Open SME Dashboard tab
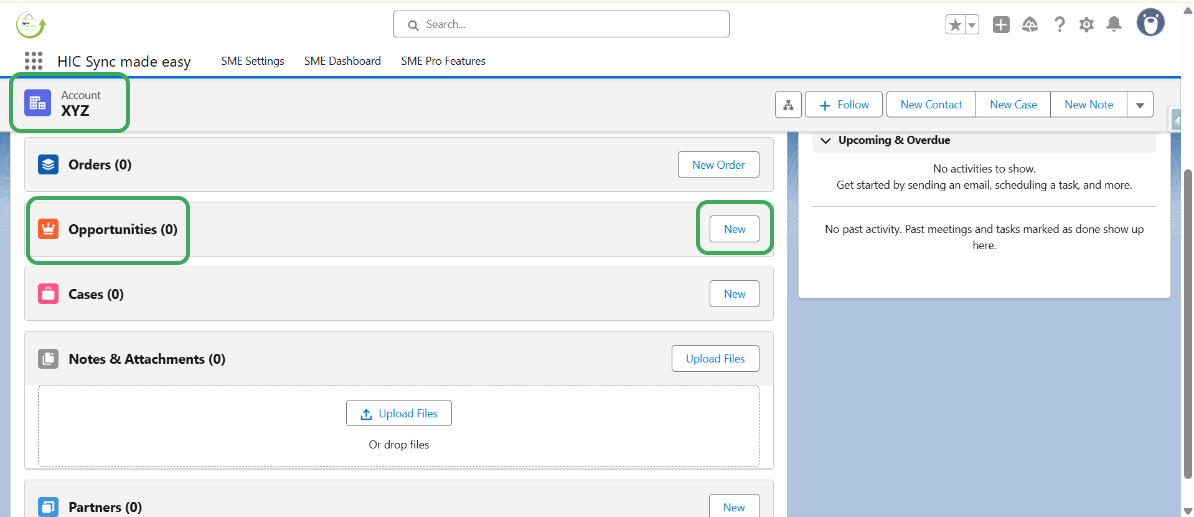 coord(343,61)
